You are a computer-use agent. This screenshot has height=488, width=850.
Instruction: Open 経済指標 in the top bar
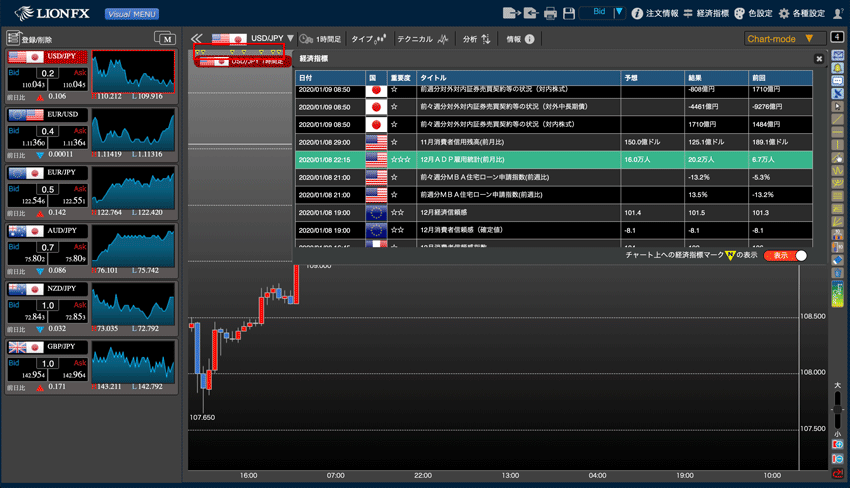click(x=706, y=14)
